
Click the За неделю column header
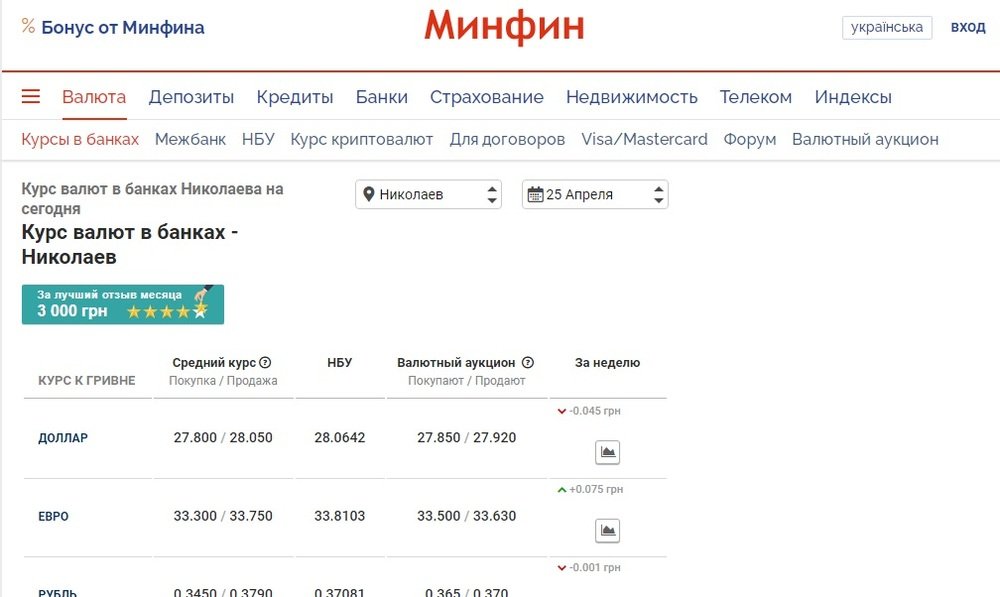coord(607,362)
